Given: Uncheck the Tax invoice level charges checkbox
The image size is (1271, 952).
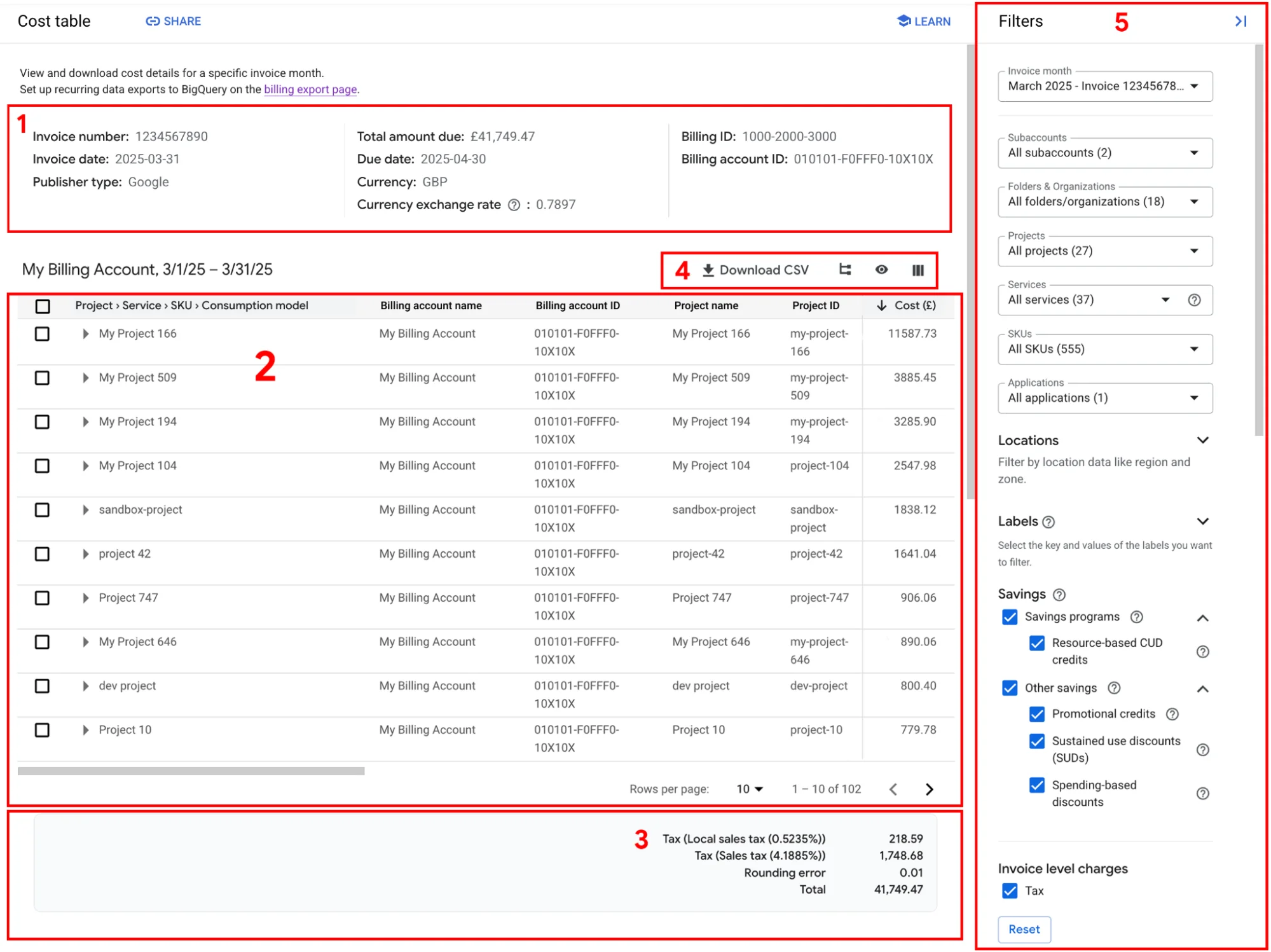Looking at the screenshot, I should tap(1010, 891).
